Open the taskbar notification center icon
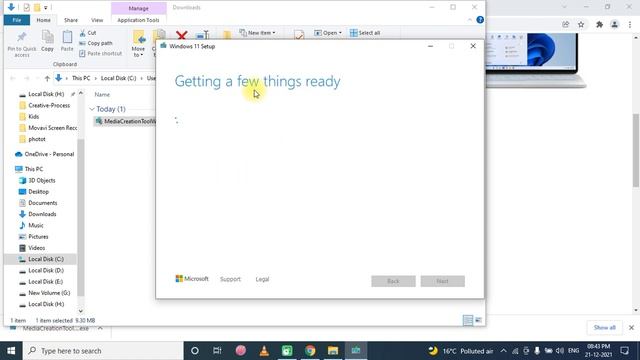Image resolution: width=640 pixels, height=360 pixels. [x=624, y=351]
